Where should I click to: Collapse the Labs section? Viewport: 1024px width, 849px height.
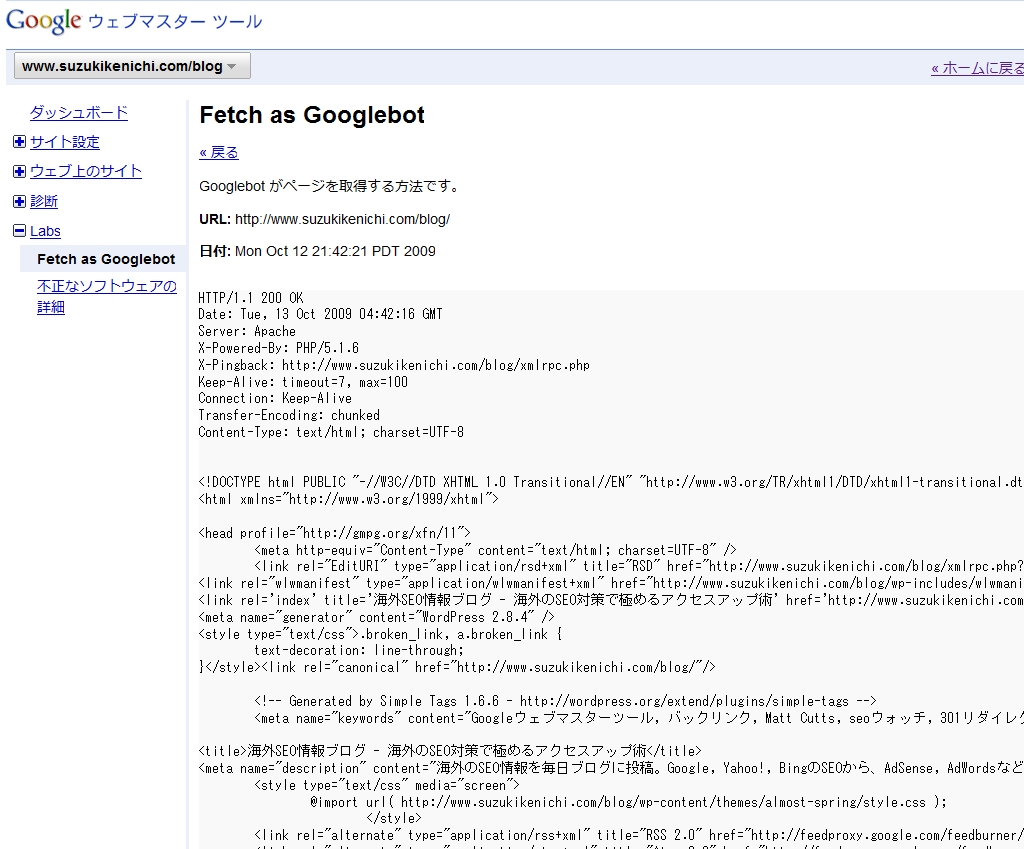(20, 231)
